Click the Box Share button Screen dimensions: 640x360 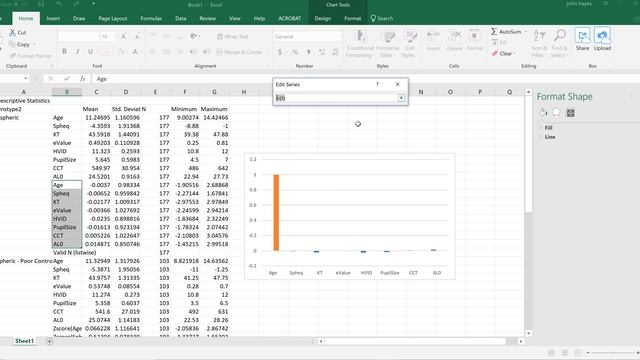(x=582, y=39)
